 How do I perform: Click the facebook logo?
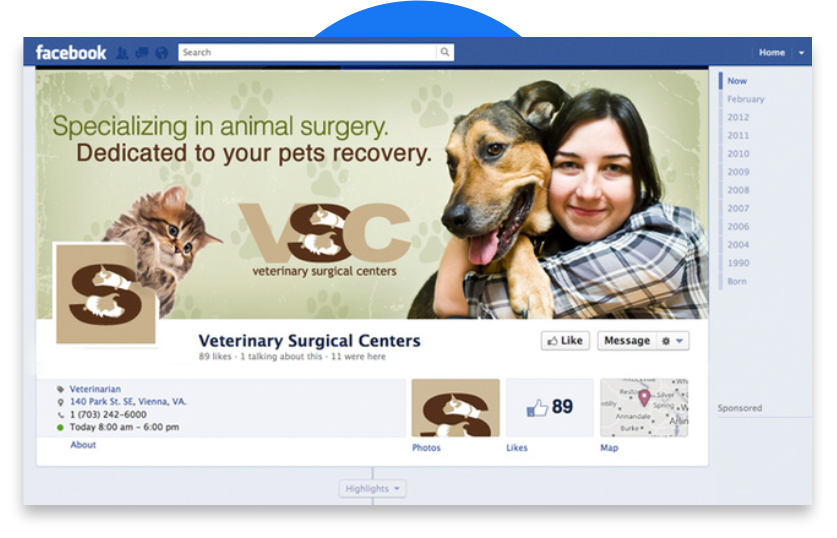[70, 53]
